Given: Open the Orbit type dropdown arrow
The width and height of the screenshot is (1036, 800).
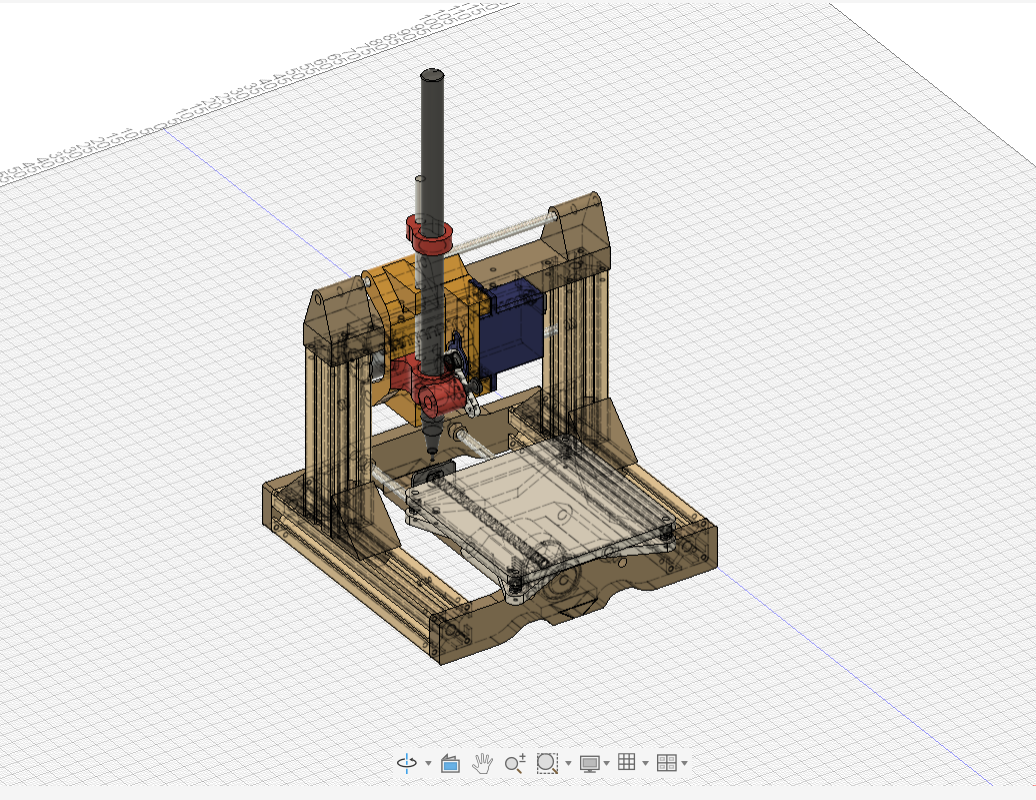Looking at the screenshot, I should click(x=428, y=764).
